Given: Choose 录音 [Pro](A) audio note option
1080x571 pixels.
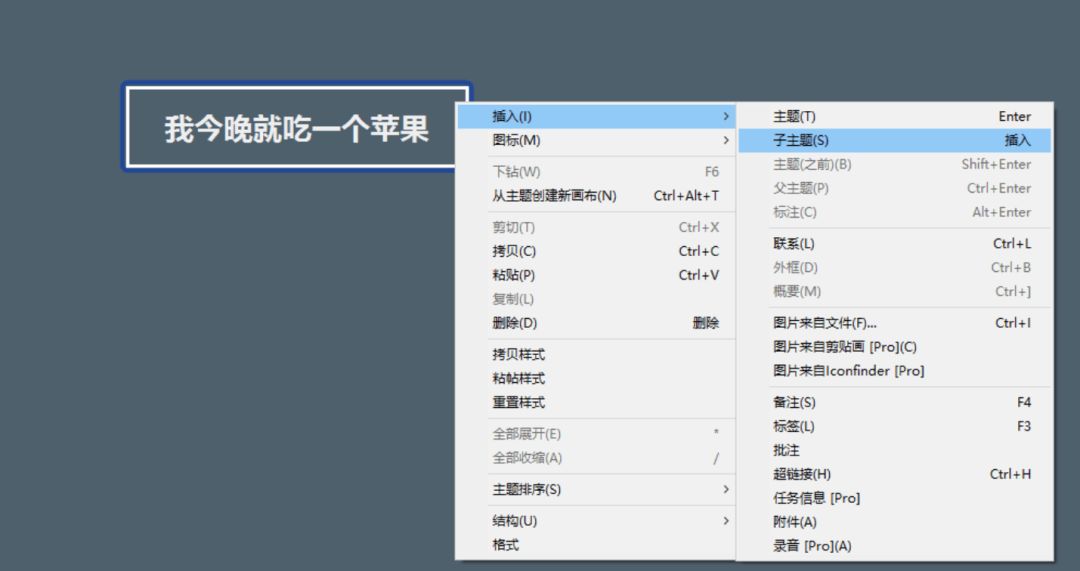Looking at the screenshot, I should [895, 546].
